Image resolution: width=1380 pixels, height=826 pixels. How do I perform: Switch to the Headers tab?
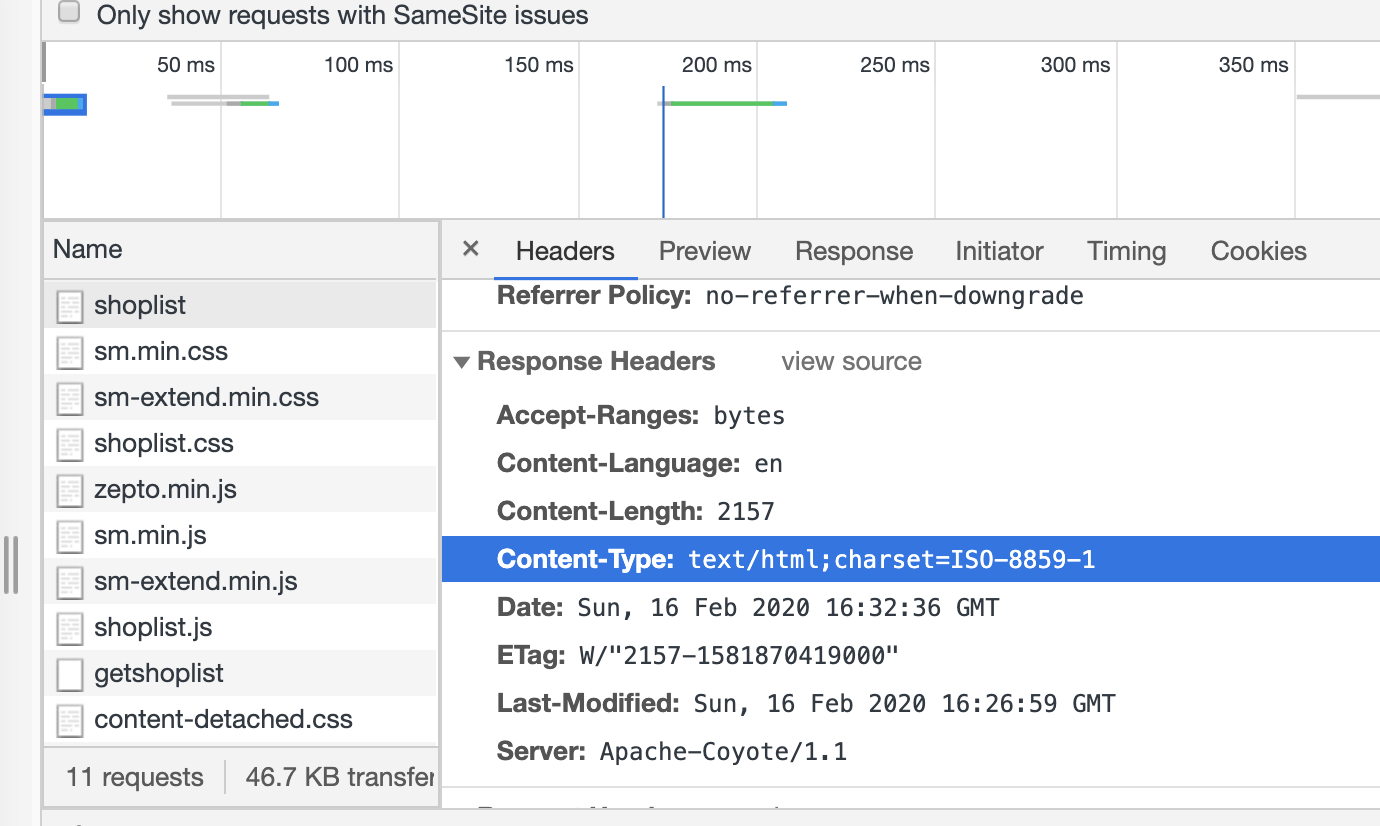point(565,251)
